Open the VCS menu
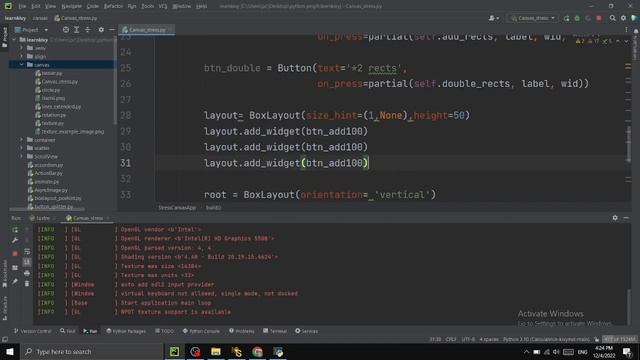The height and width of the screenshot is (360, 640). click(x=163, y=6)
